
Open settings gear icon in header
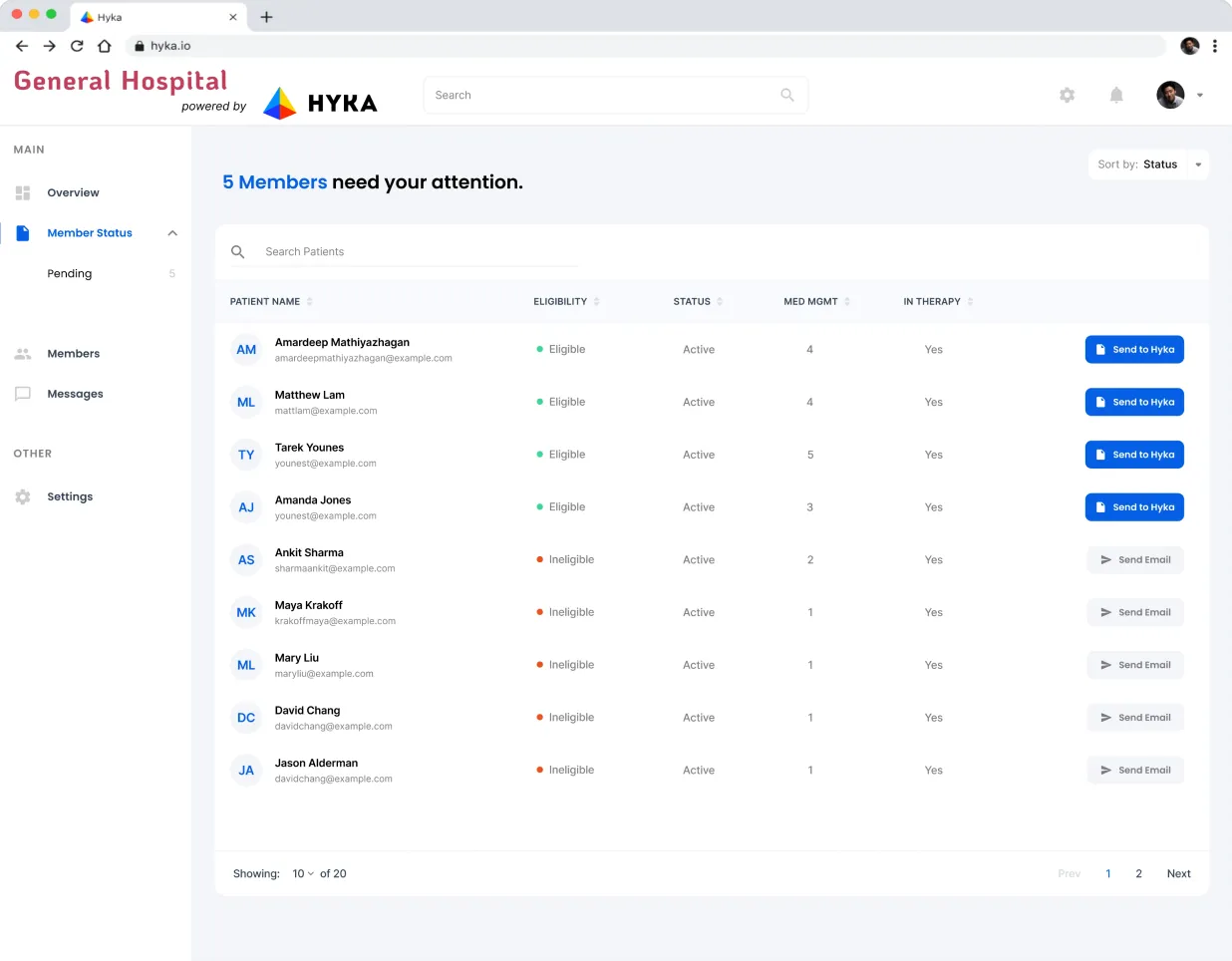(x=1067, y=95)
